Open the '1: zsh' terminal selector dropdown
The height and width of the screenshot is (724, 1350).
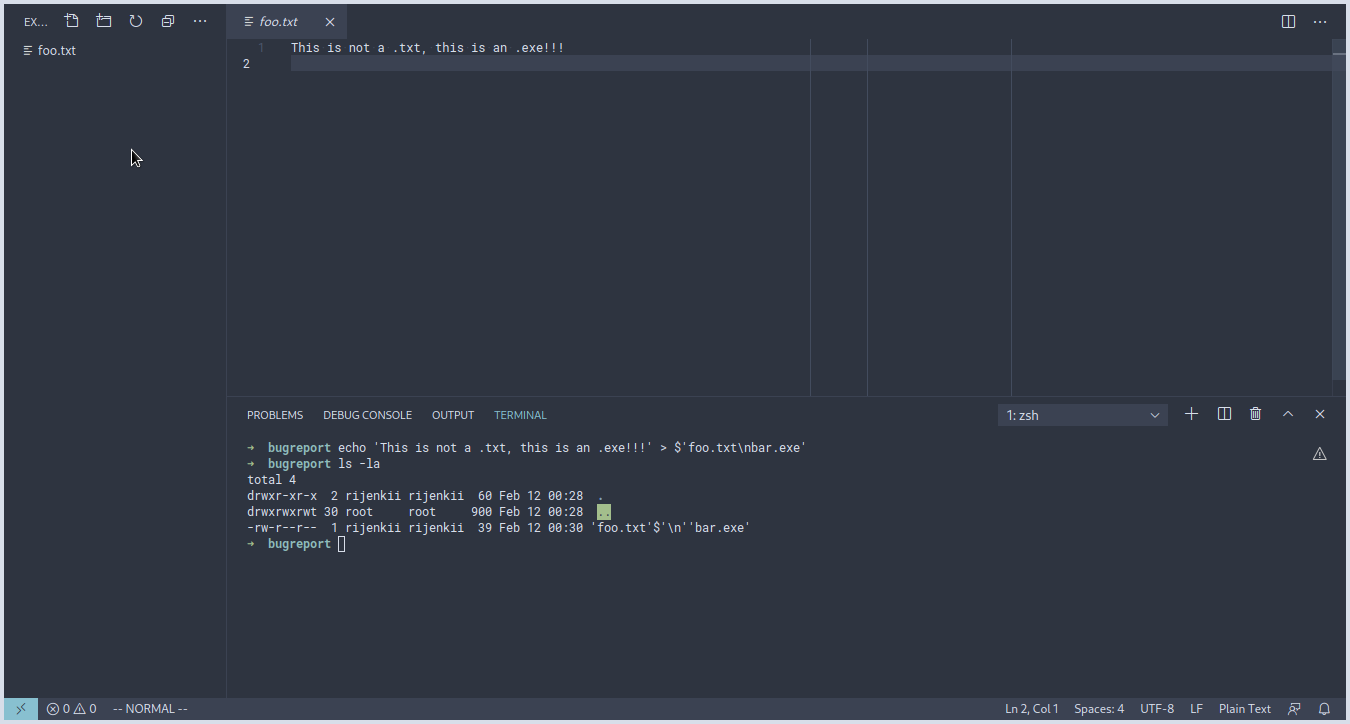[x=1082, y=414]
